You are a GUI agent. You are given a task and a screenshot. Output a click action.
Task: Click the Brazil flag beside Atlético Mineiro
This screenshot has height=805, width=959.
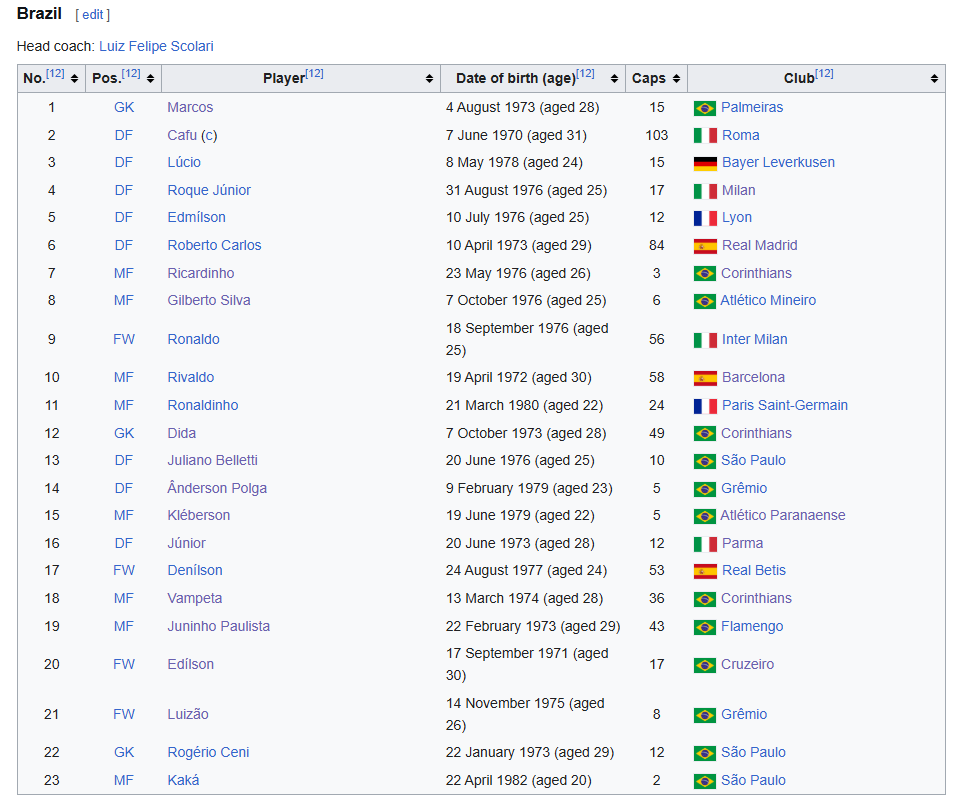pos(705,301)
